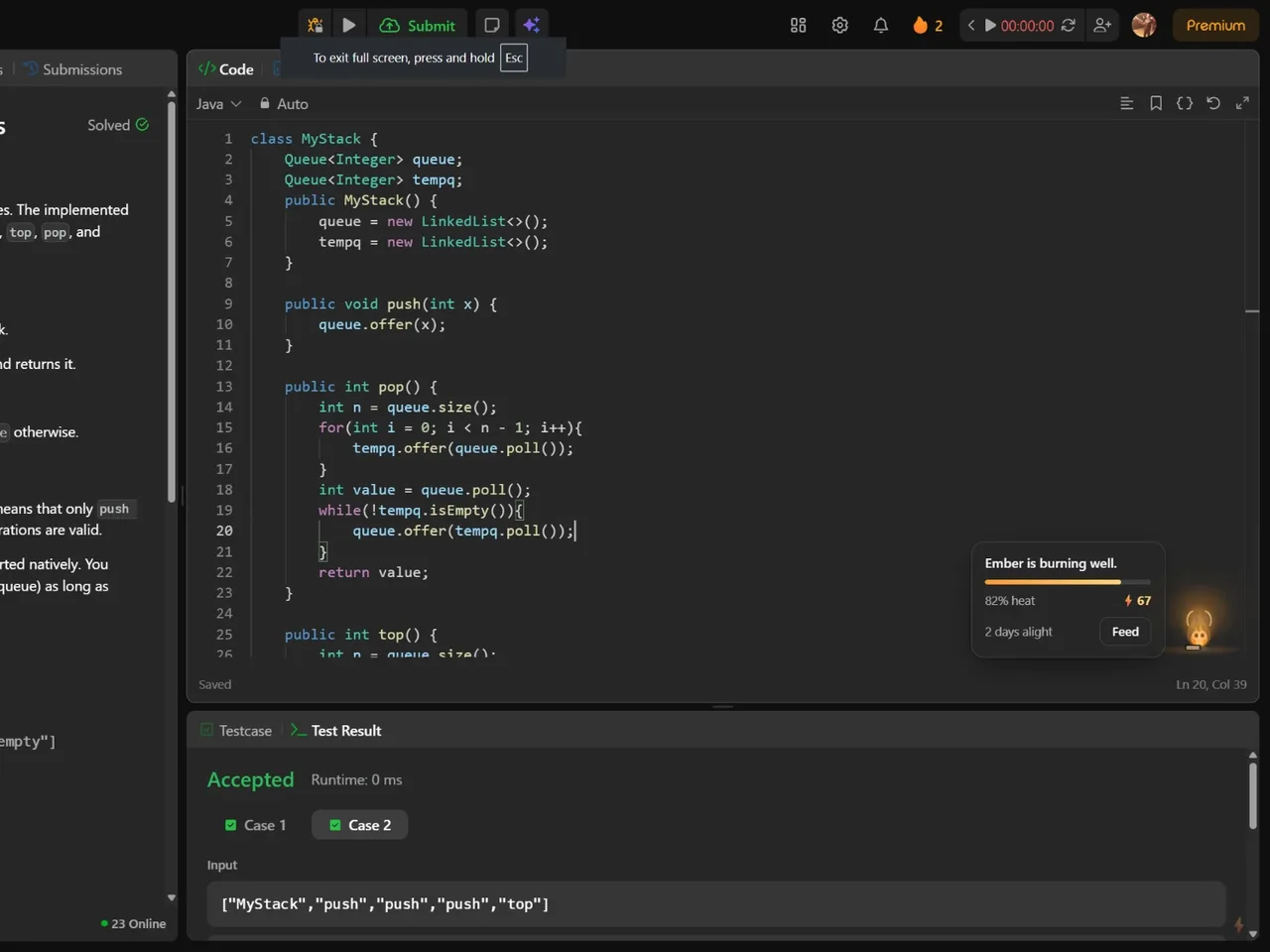Viewport: 1270px width, 952px height.
Task: Open the notifications bell
Action: tap(881, 25)
